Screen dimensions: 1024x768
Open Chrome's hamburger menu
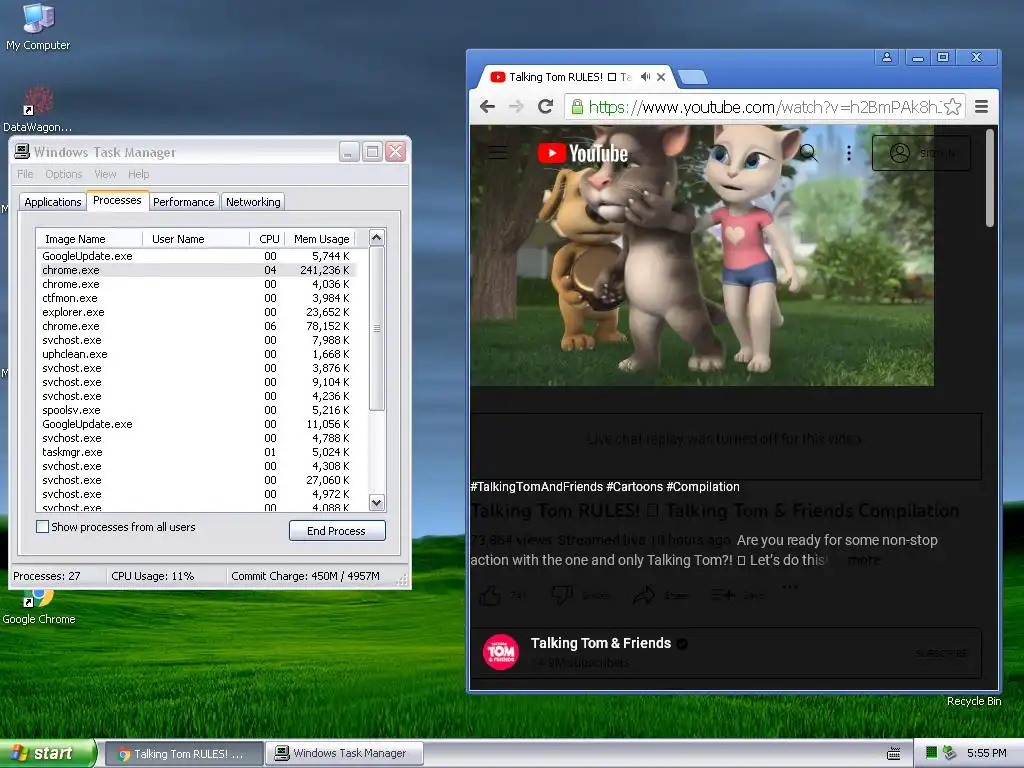click(x=982, y=106)
